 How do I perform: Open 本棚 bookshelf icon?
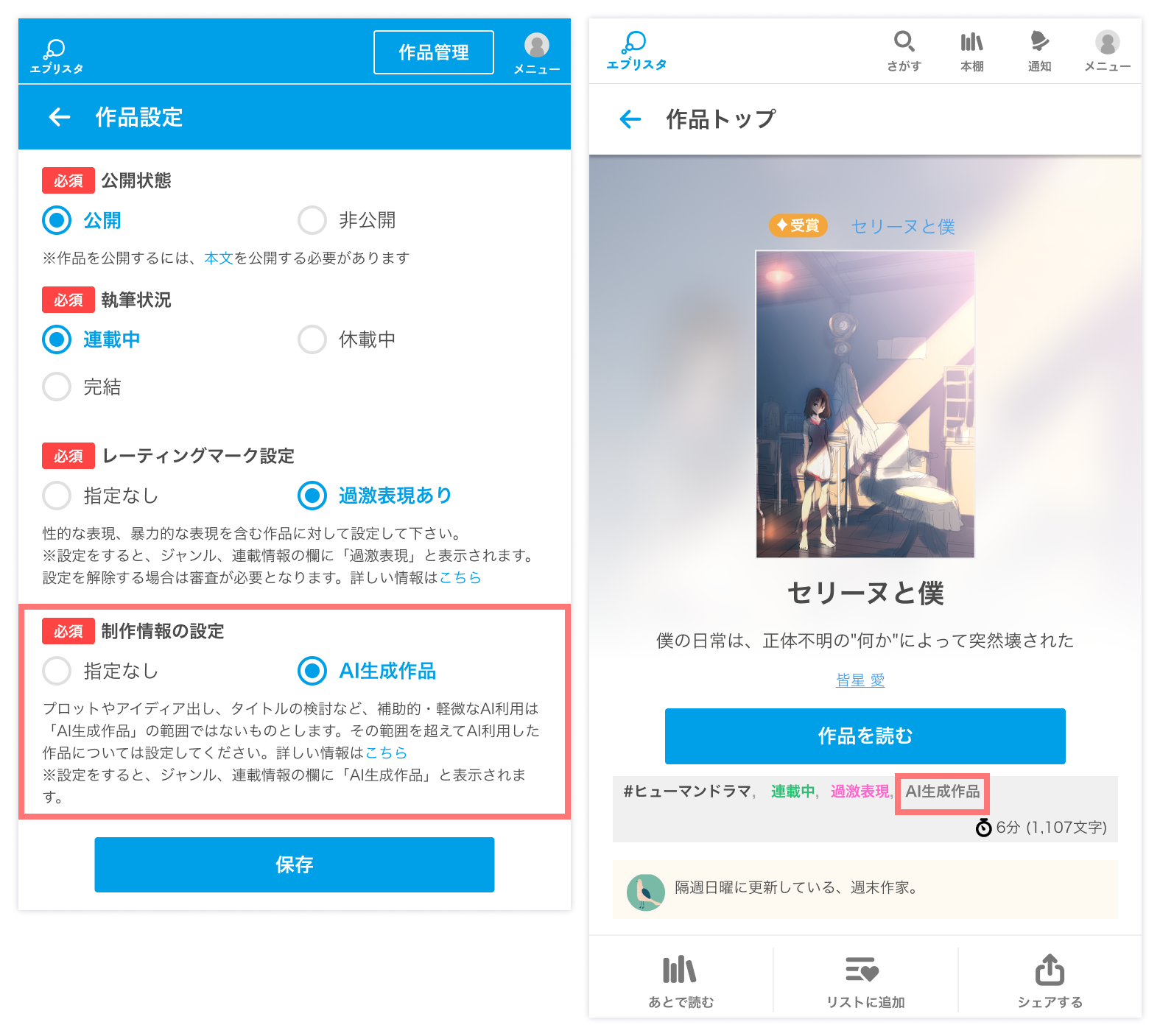[972, 51]
